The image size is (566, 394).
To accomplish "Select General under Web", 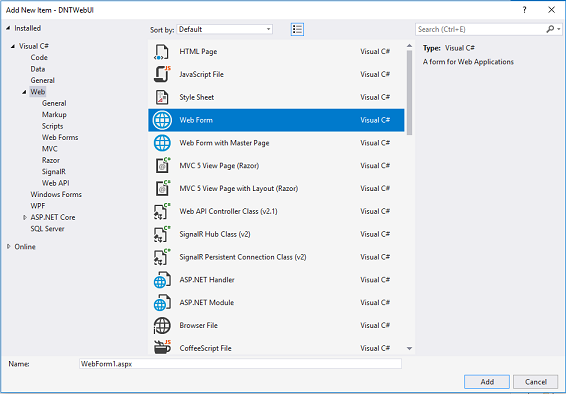I will coord(54,103).
